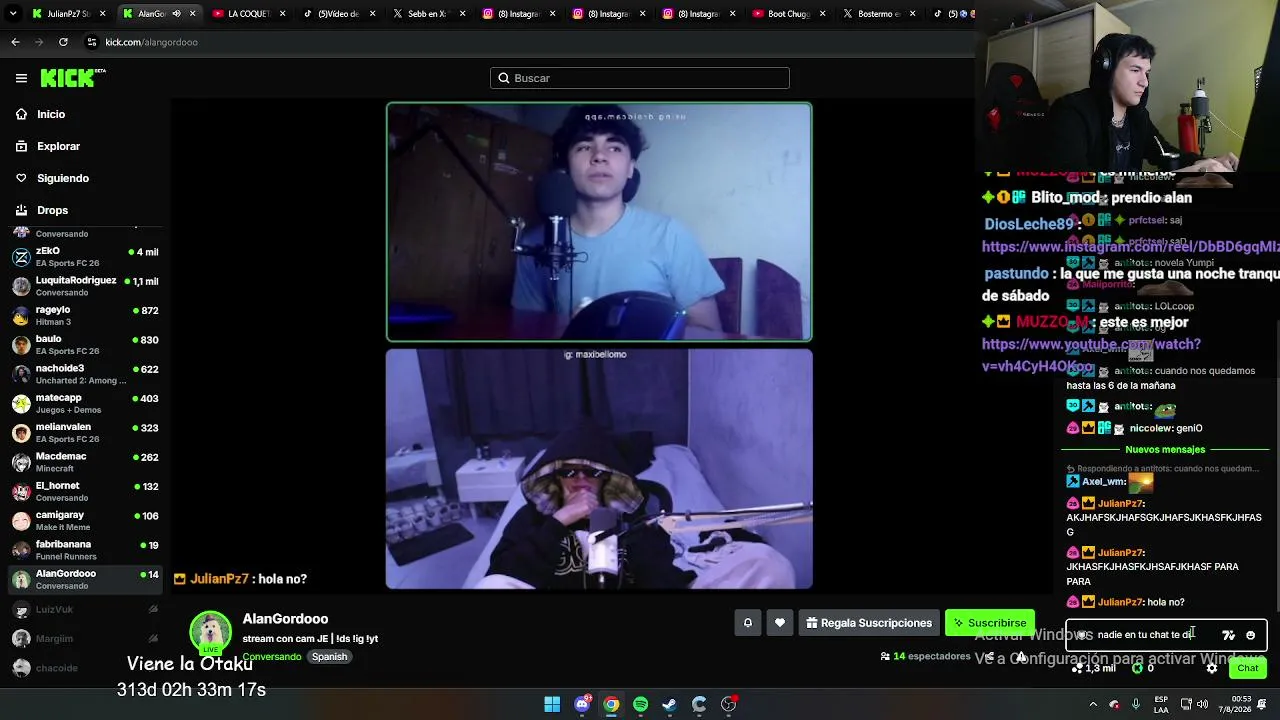Open Macdemac channel in sidebar
The width and height of the screenshot is (1280, 720).
tap(85, 462)
